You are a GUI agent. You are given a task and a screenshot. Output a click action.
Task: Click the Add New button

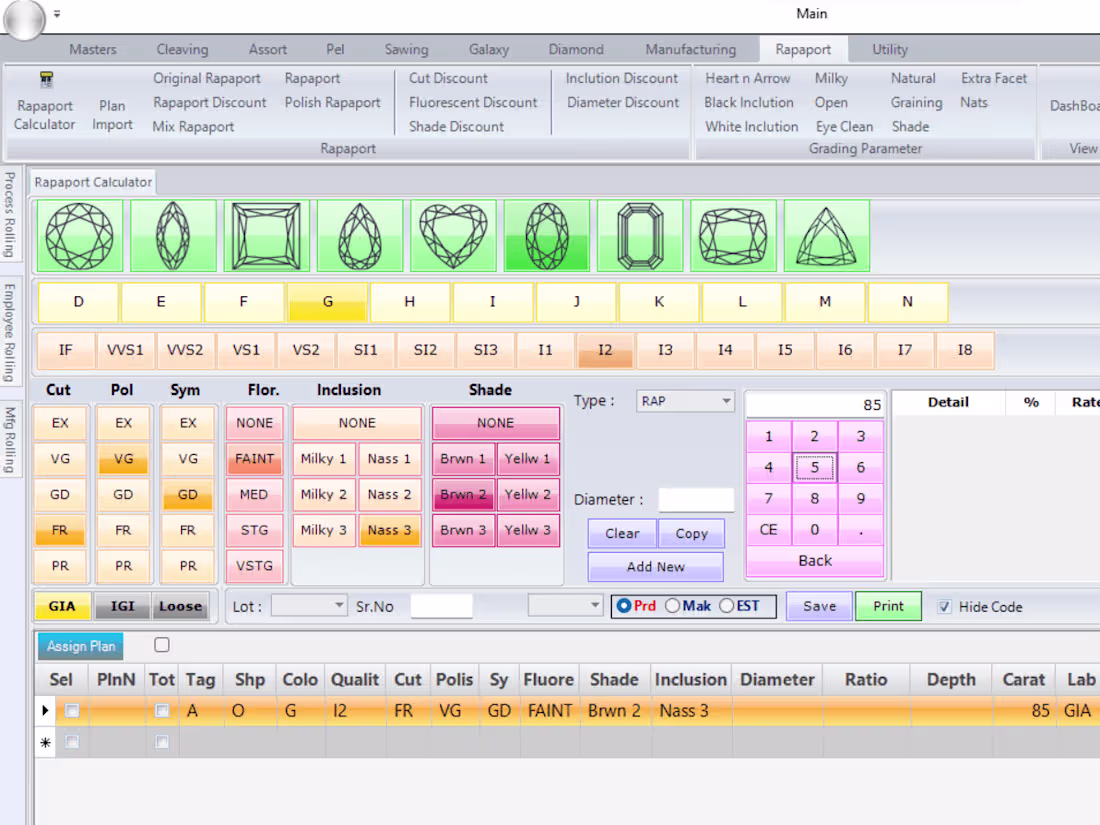point(655,567)
